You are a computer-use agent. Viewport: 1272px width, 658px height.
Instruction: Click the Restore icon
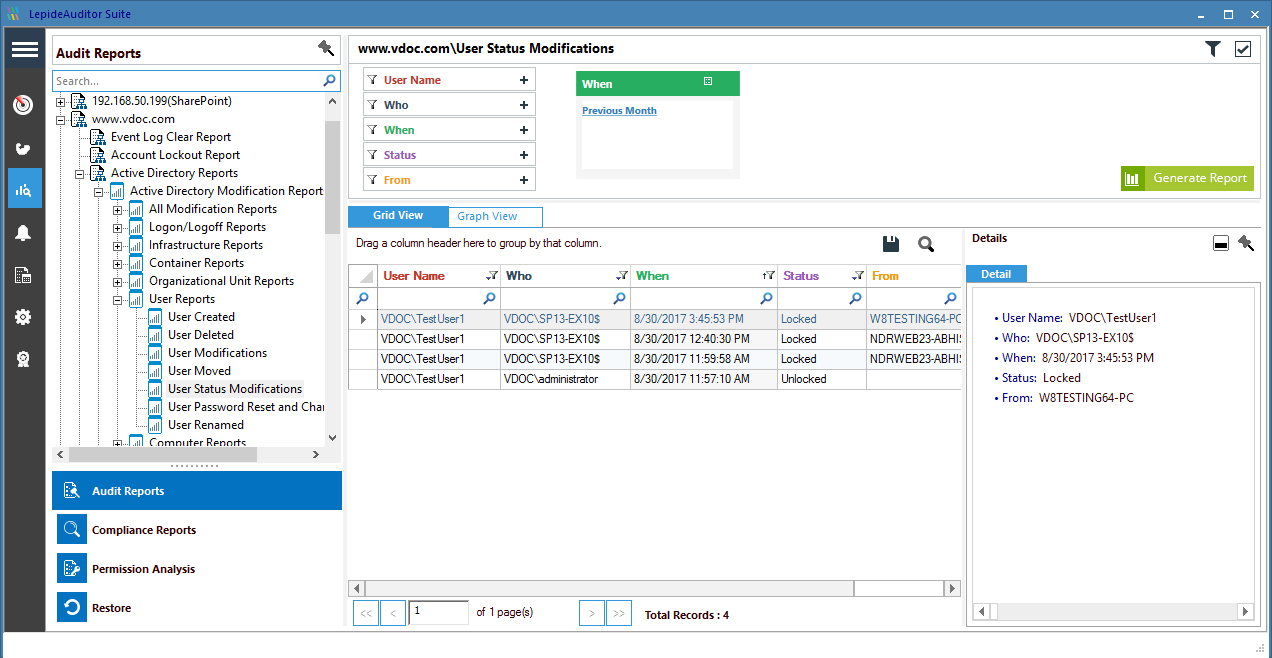point(72,608)
